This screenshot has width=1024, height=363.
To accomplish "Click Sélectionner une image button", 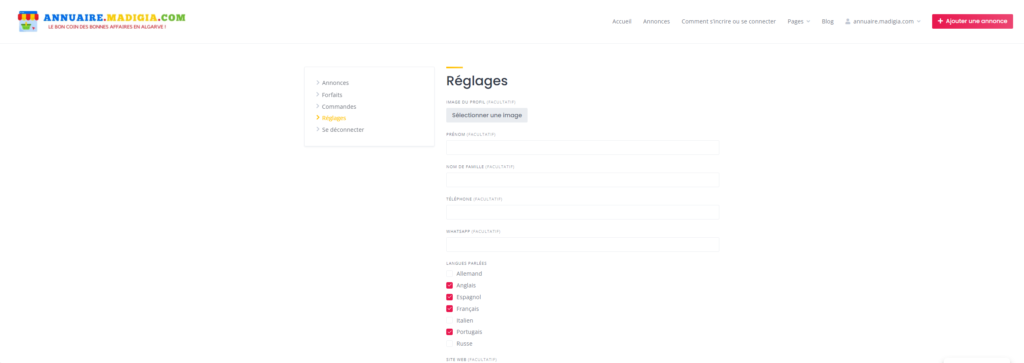I will (487, 116).
